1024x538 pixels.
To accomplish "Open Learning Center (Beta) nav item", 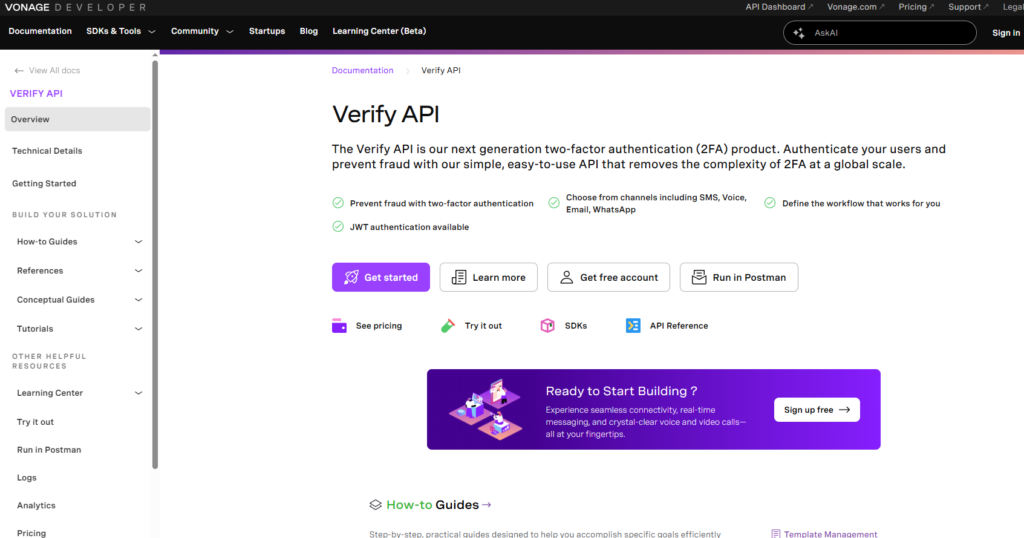I will click(379, 31).
